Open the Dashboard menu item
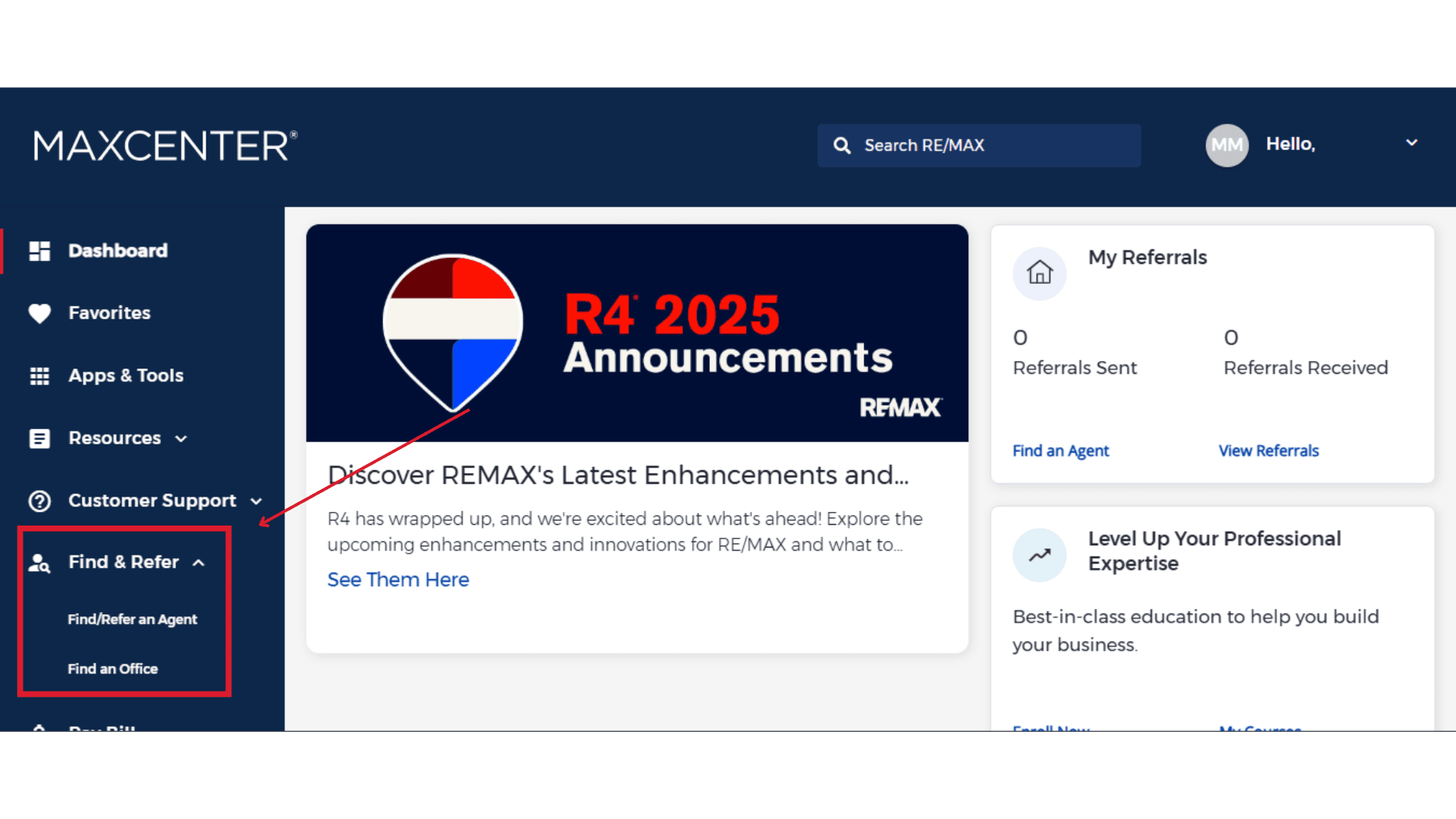The height and width of the screenshot is (819, 1456). coord(118,251)
